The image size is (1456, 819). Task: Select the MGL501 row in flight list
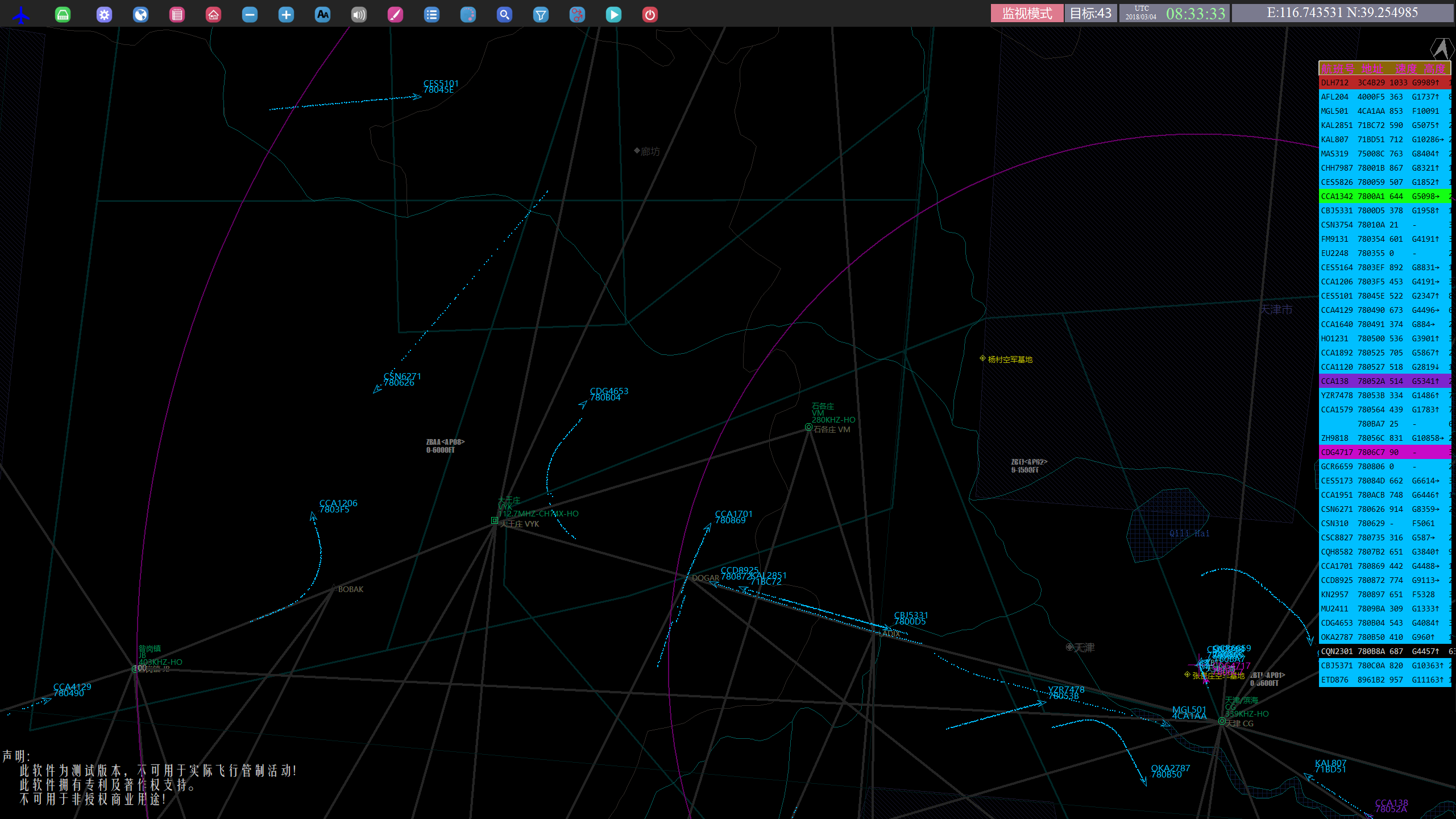pyautogui.click(x=1385, y=111)
